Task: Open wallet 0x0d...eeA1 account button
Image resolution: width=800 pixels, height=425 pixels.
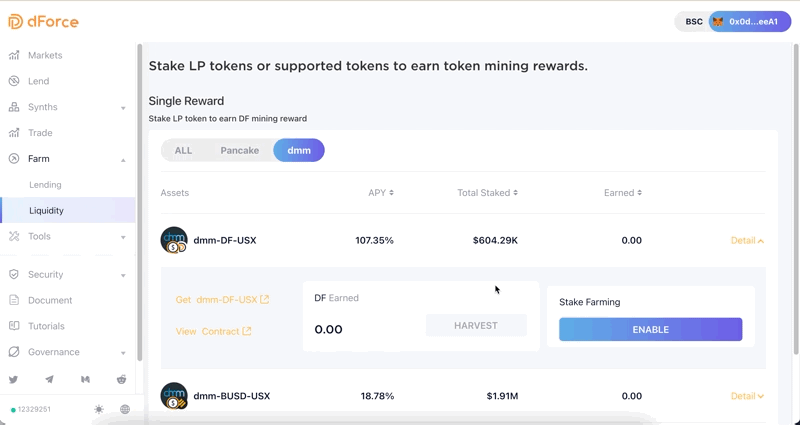Action: (x=750, y=22)
